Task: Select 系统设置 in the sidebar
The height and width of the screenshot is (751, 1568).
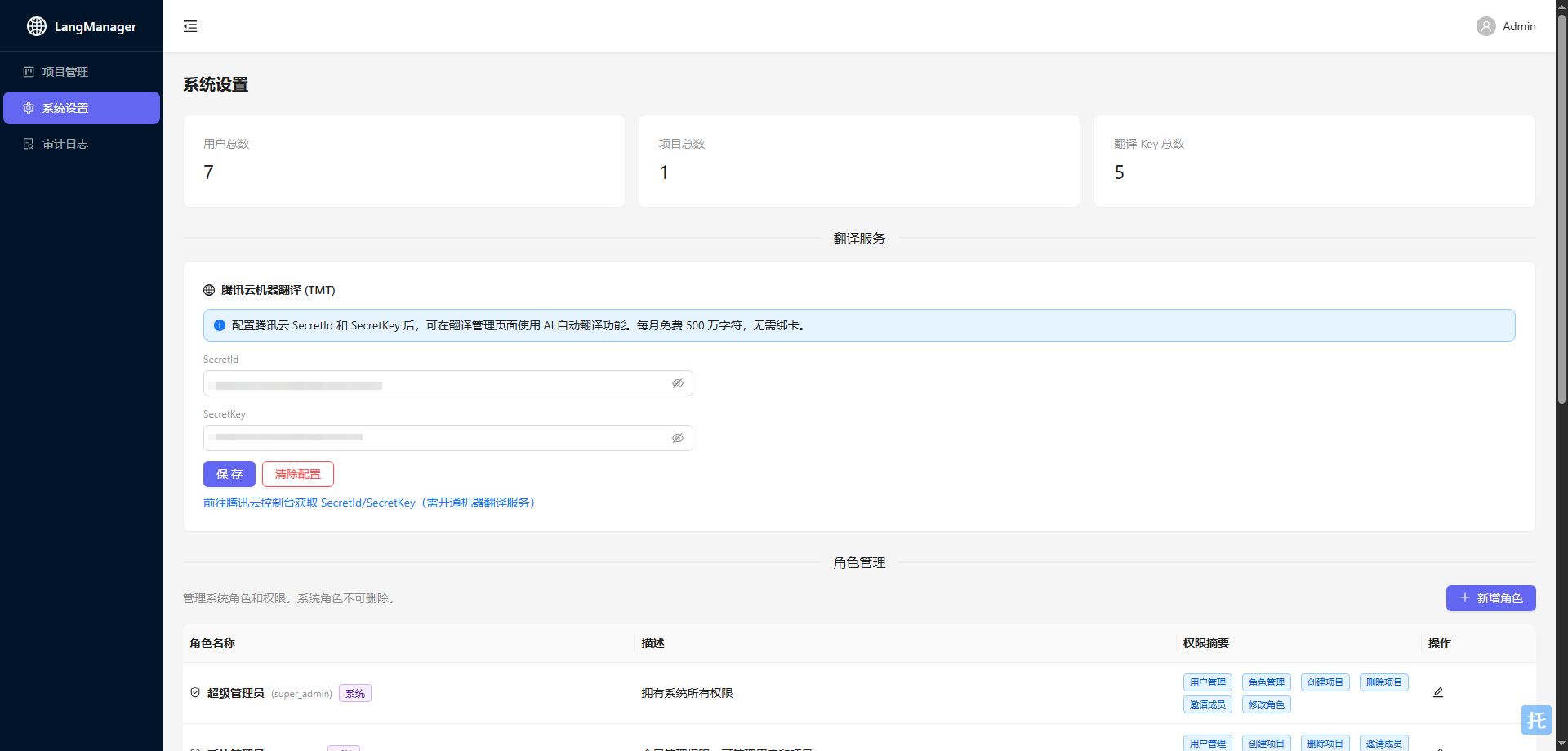Action: 82,108
